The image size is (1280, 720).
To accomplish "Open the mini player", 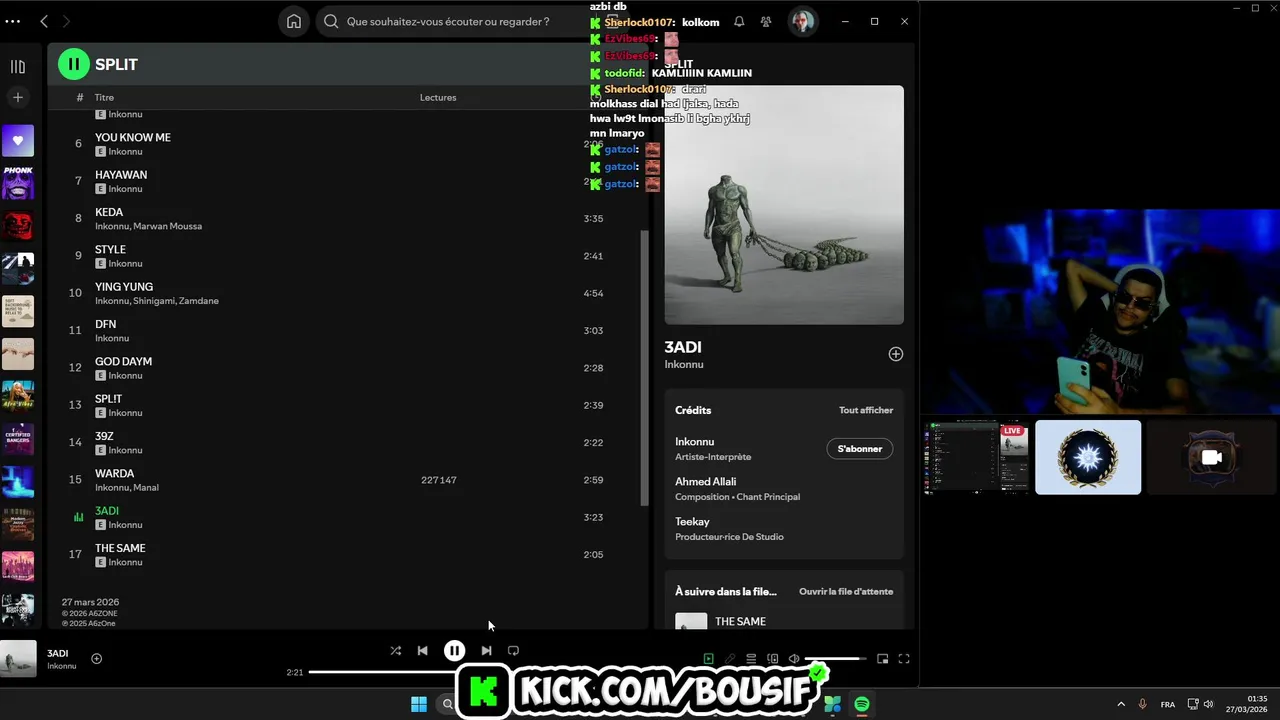I will [x=883, y=659].
